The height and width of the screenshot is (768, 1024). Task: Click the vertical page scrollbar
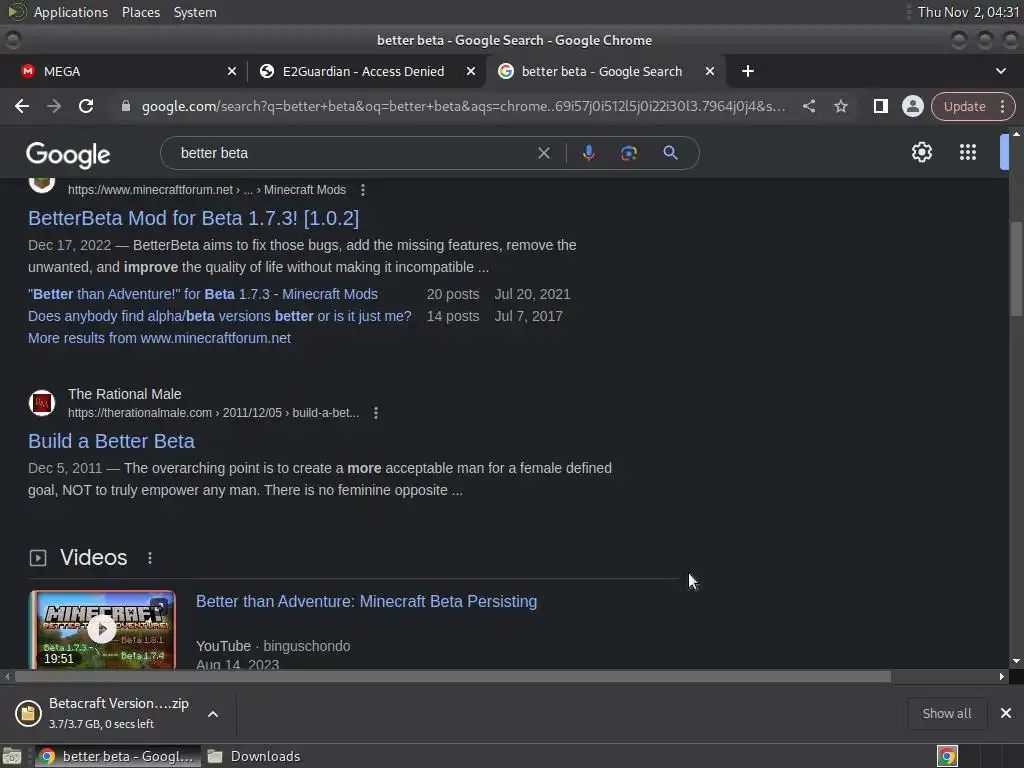[1016, 268]
